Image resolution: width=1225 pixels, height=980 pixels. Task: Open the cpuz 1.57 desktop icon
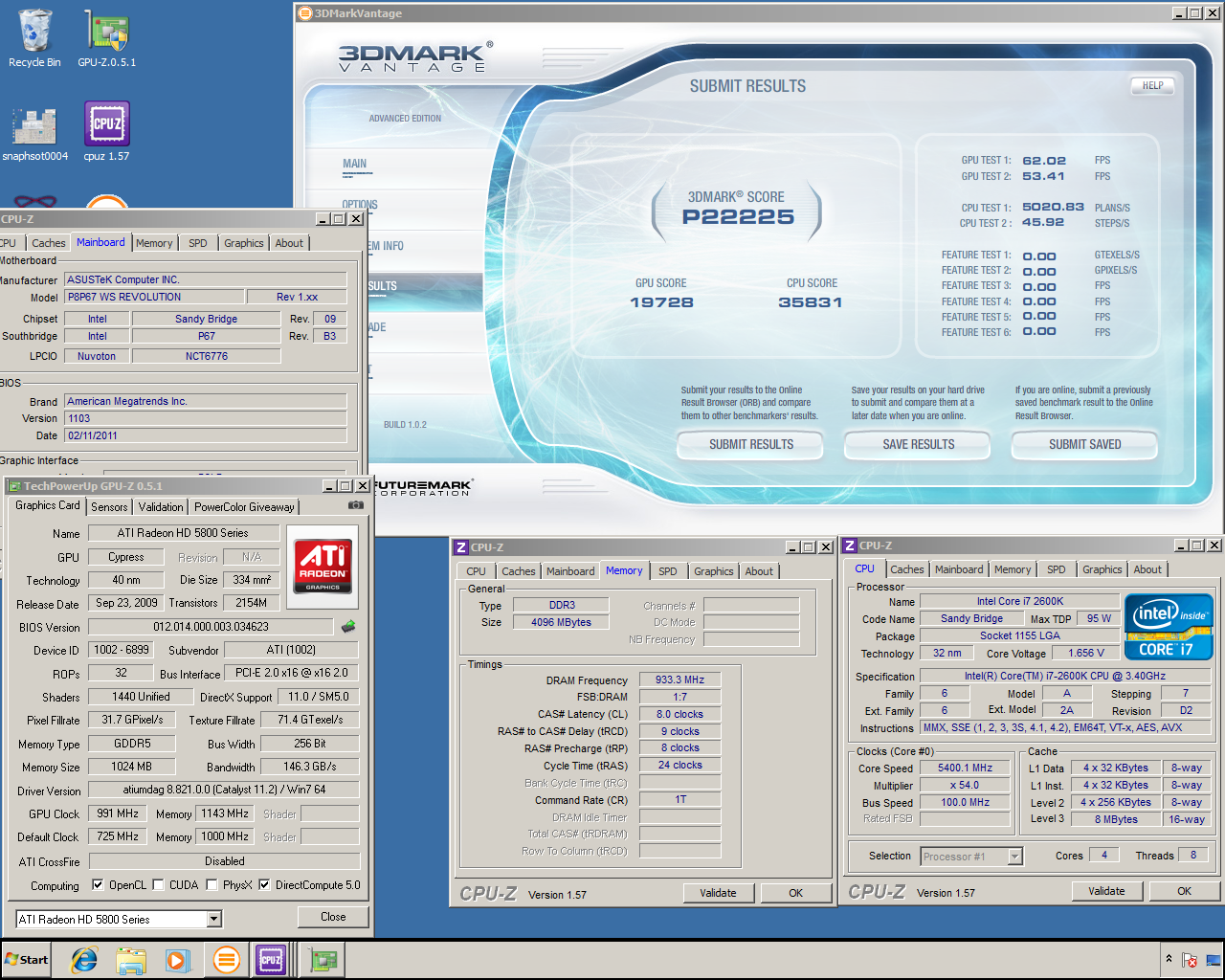point(107,132)
